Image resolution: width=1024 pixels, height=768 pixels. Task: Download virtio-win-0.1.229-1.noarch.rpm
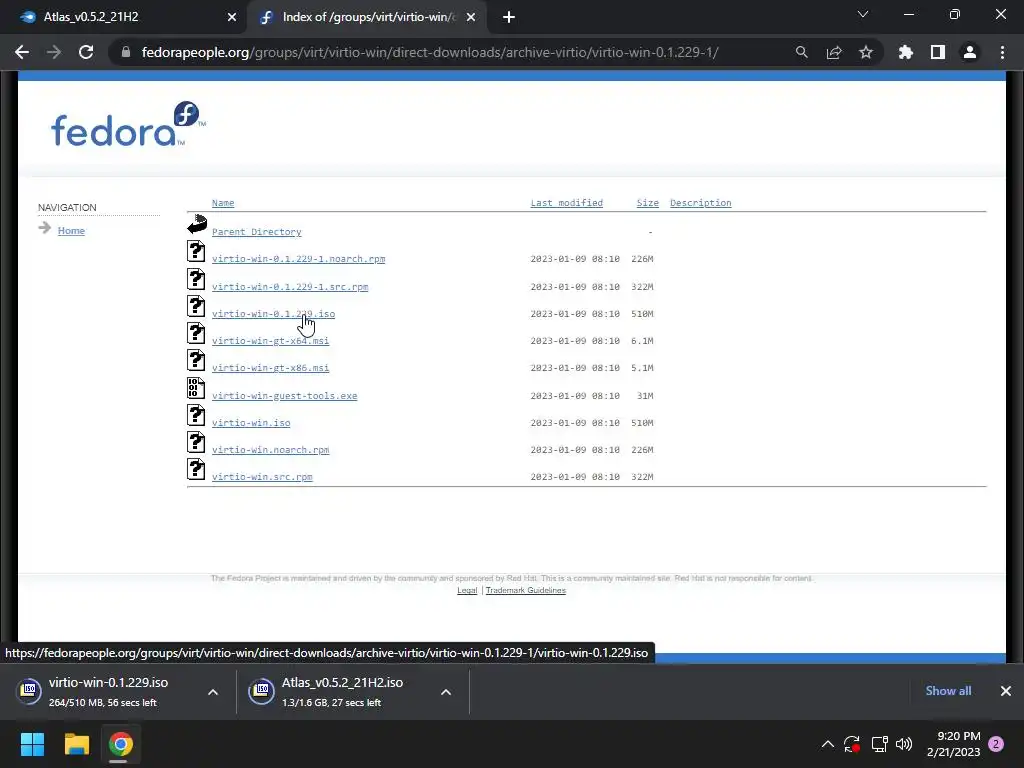tap(298, 259)
